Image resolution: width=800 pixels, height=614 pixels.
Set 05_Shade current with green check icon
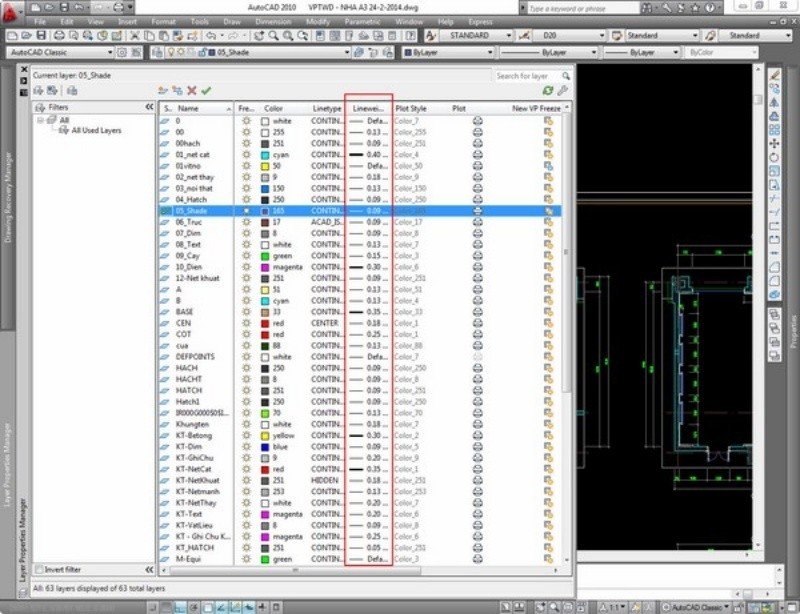[207, 90]
